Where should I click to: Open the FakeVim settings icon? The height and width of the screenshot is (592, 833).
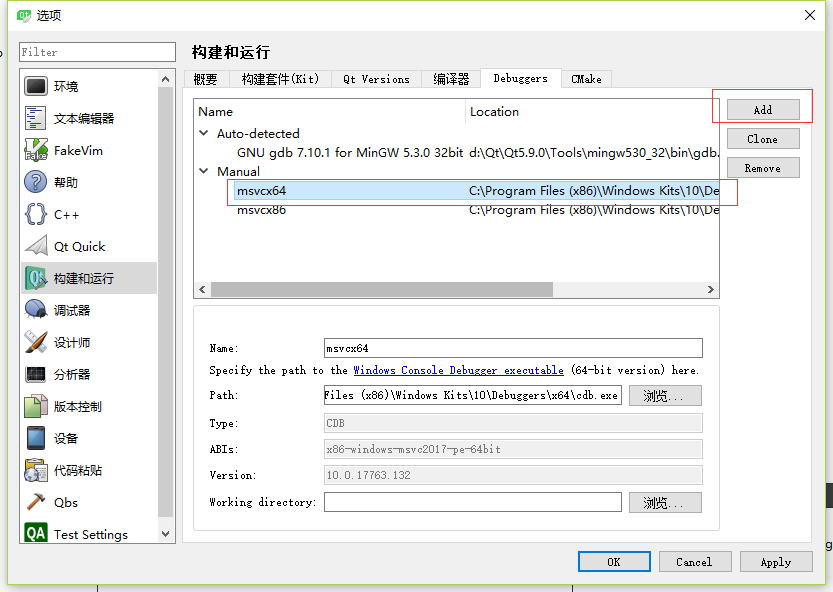(36, 150)
